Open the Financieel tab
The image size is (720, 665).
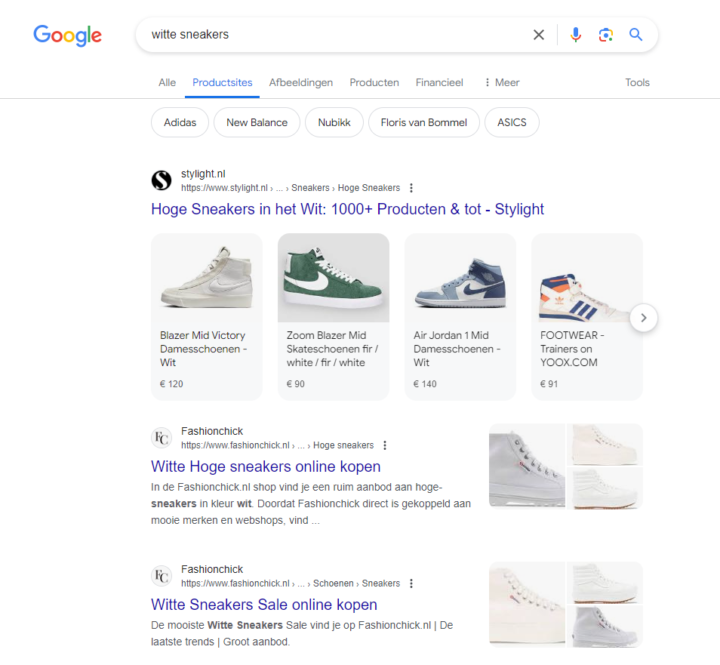point(439,83)
